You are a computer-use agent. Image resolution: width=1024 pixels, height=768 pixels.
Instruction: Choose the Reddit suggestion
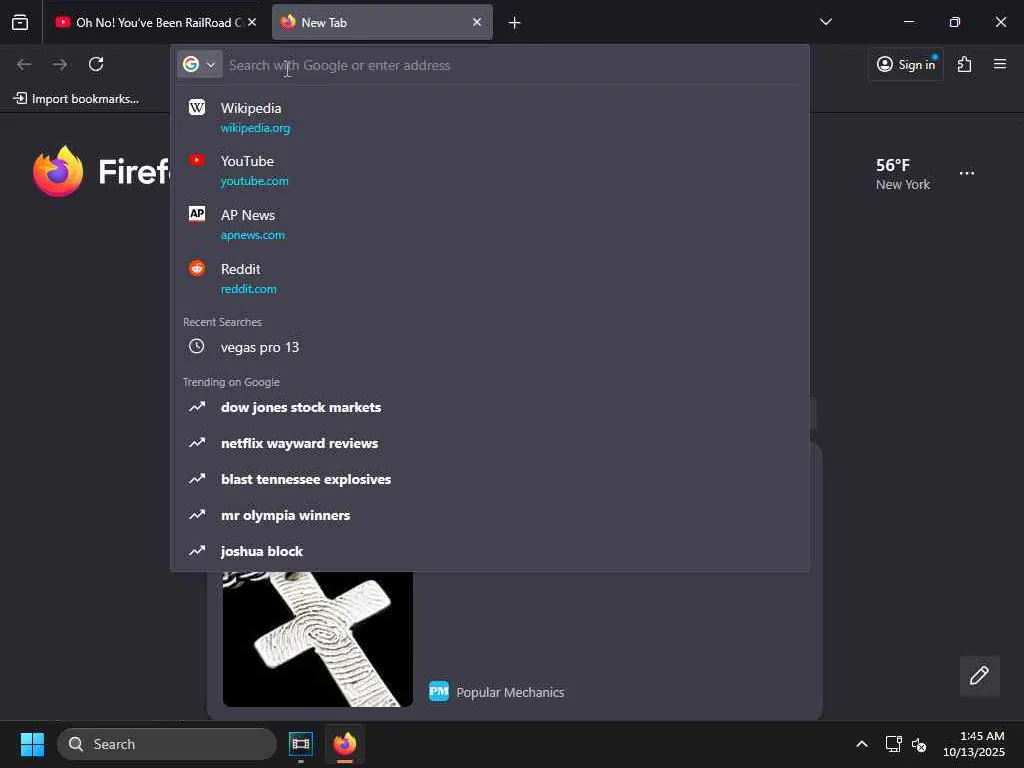[490, 279]
